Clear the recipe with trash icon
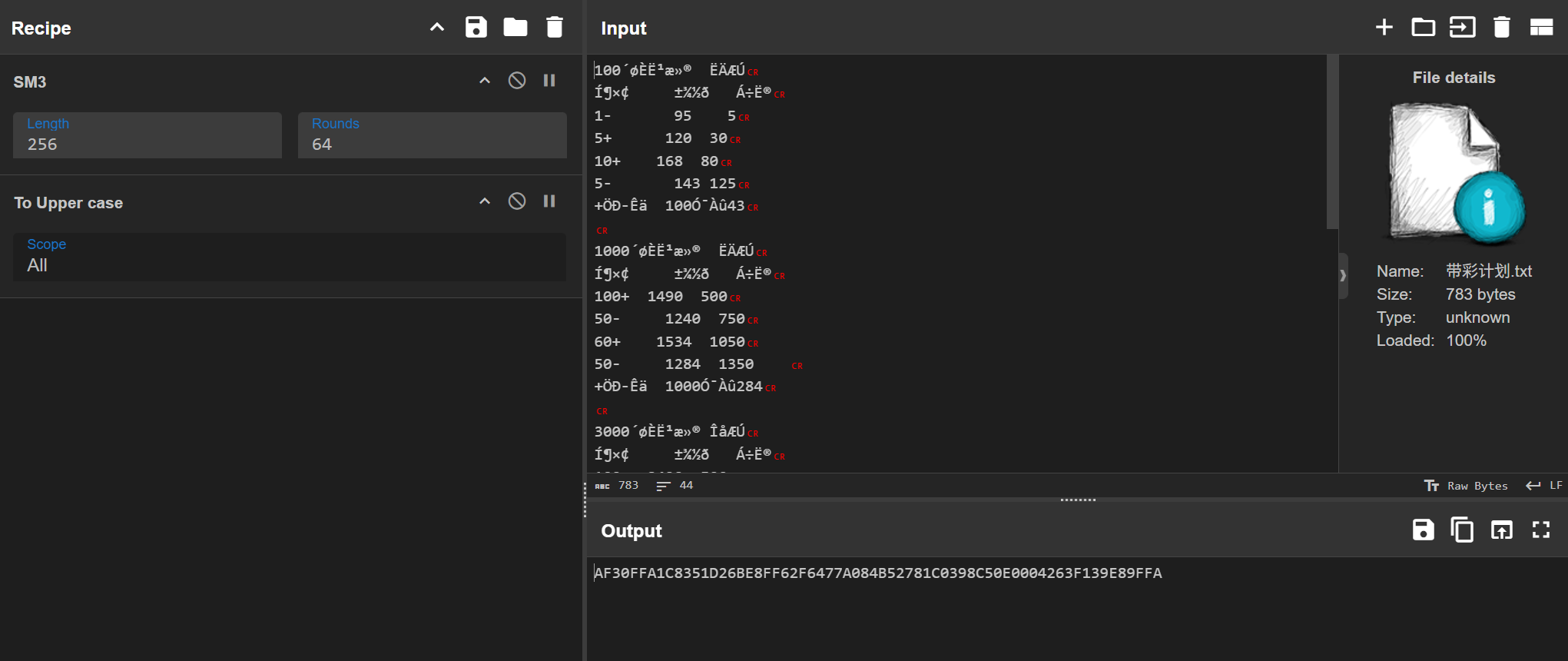Image resolution: width=1568 pixels, height=661 pixels. pyautogui.click(x=555, y=28)
